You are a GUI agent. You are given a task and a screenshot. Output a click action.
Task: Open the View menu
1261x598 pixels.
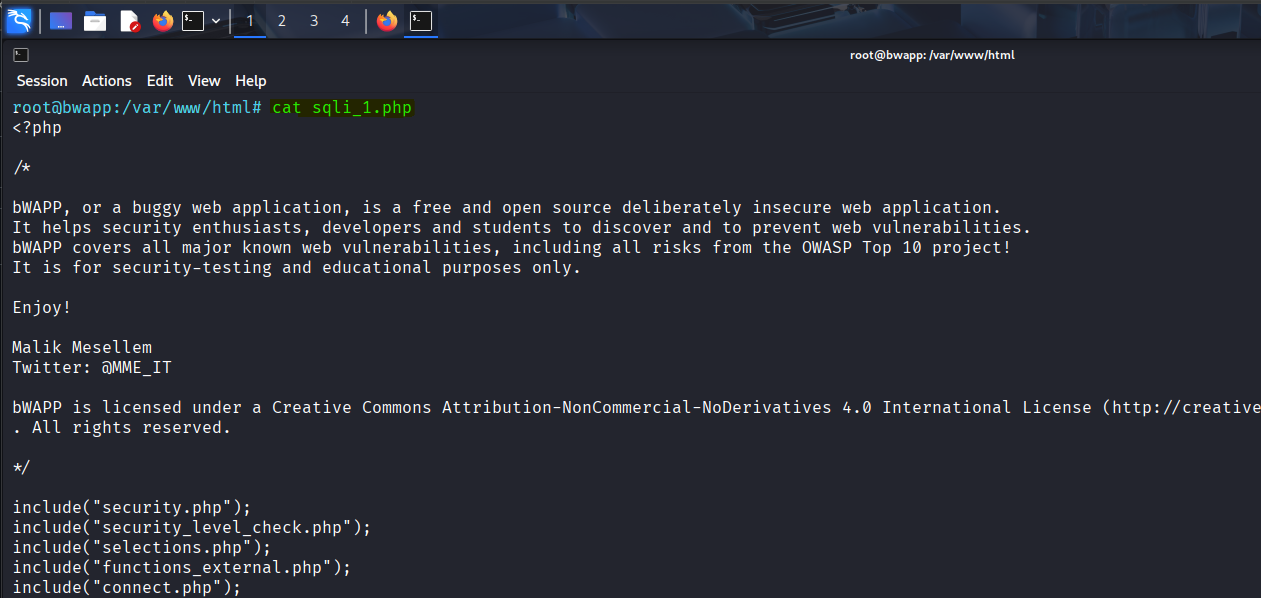click(x=204, y=81)
